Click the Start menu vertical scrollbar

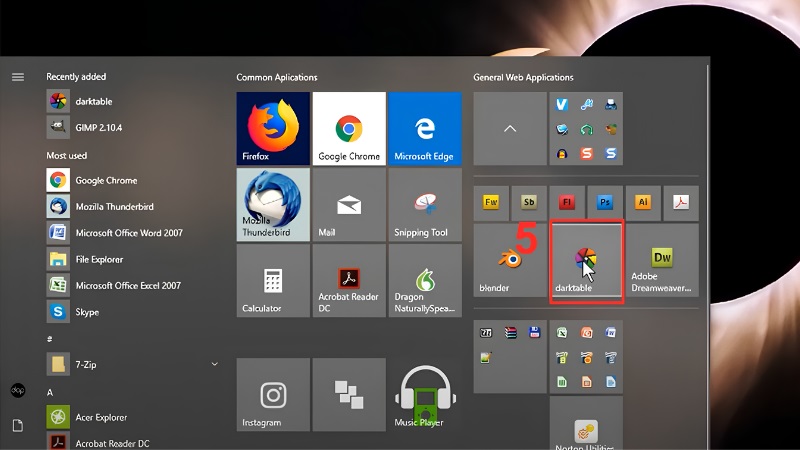coord(707,255)
